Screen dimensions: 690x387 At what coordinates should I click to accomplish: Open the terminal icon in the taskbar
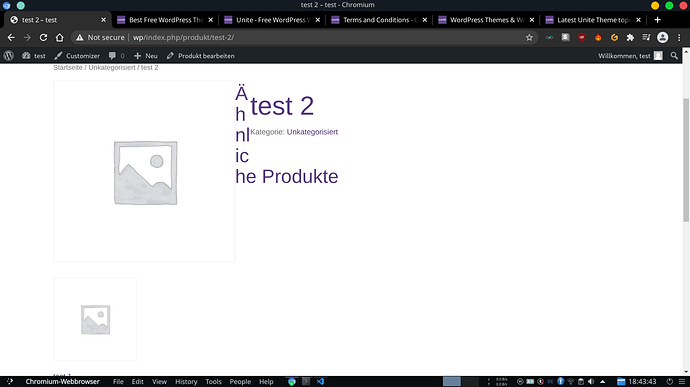click(306, 382)
